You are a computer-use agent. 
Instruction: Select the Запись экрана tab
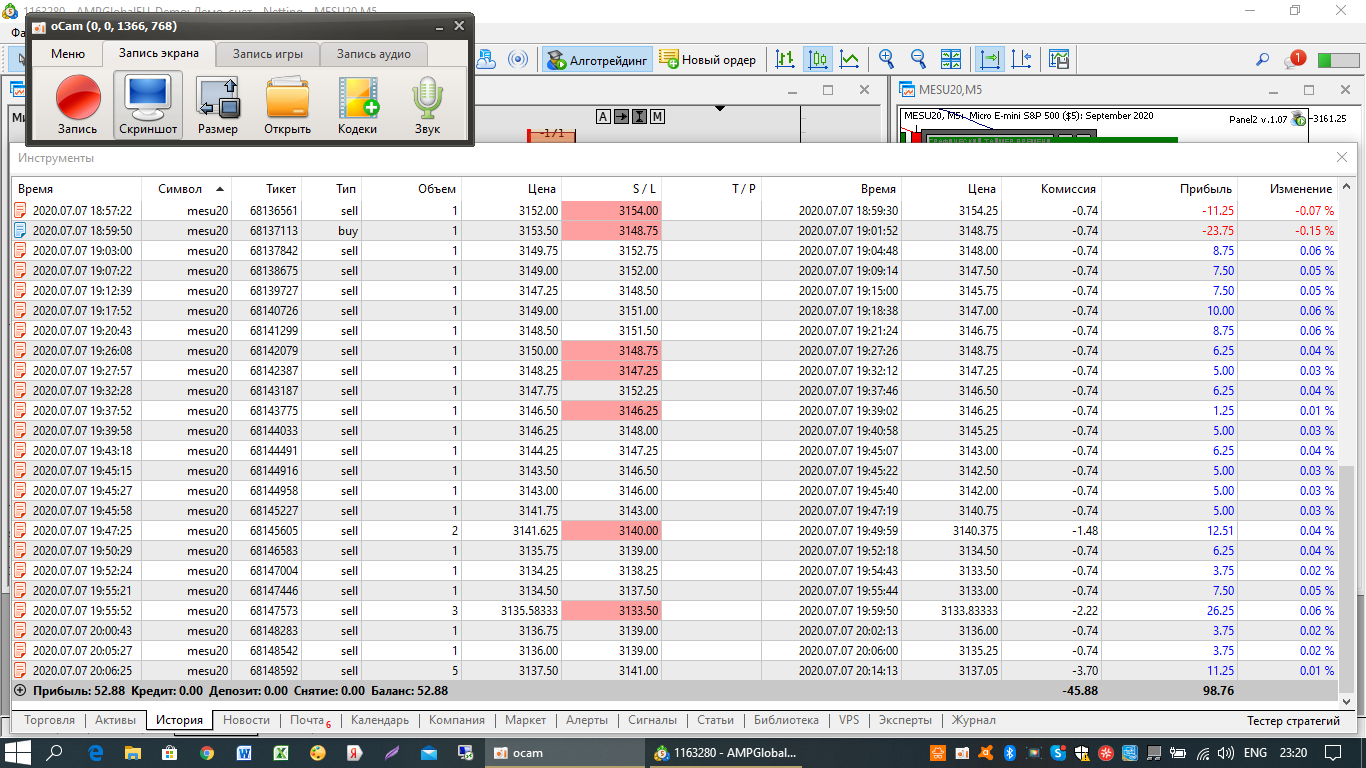(x=159, y=53)
